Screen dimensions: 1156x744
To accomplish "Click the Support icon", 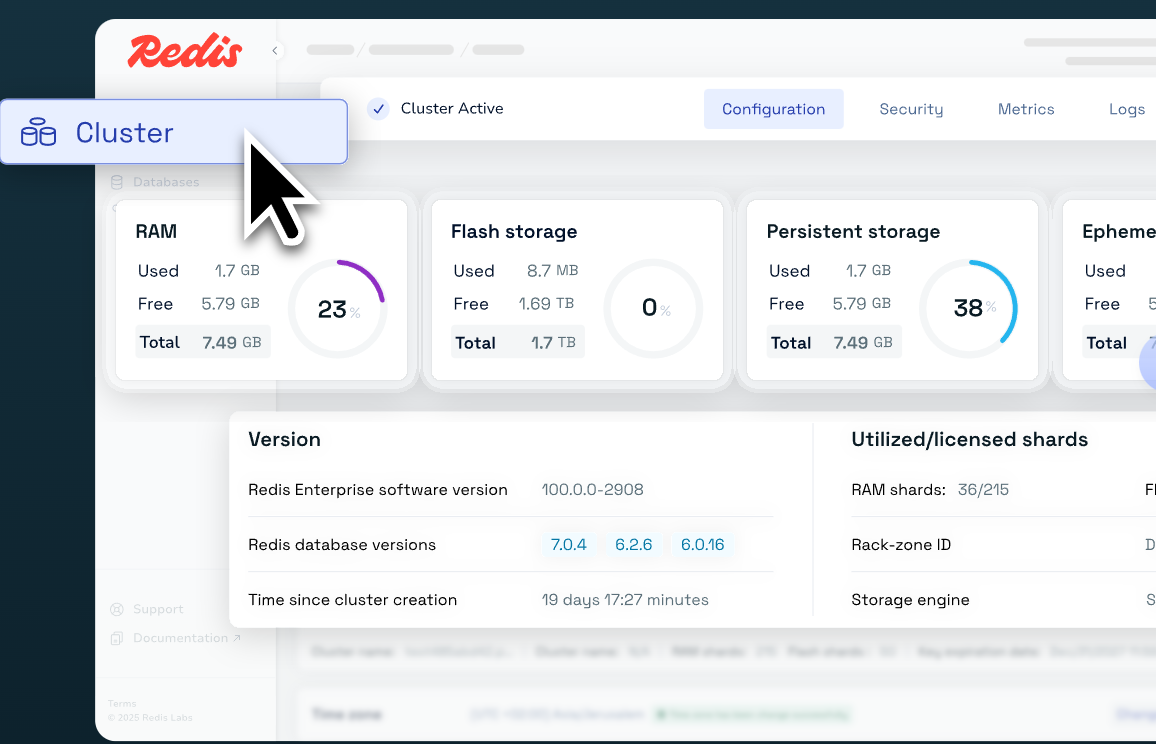I will (116, 609).
